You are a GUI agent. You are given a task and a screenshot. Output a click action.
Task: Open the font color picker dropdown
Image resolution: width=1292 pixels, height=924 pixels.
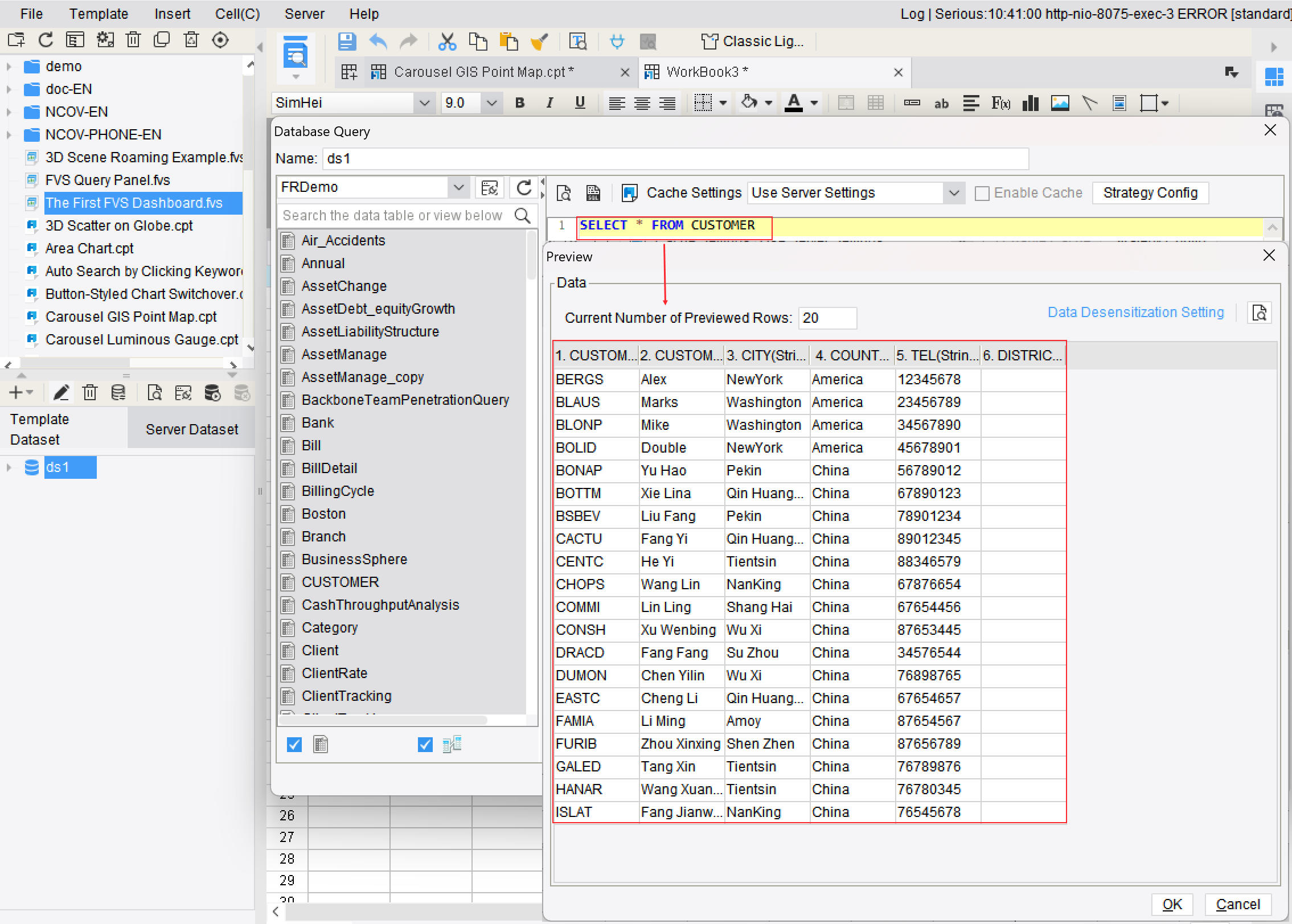813,103
